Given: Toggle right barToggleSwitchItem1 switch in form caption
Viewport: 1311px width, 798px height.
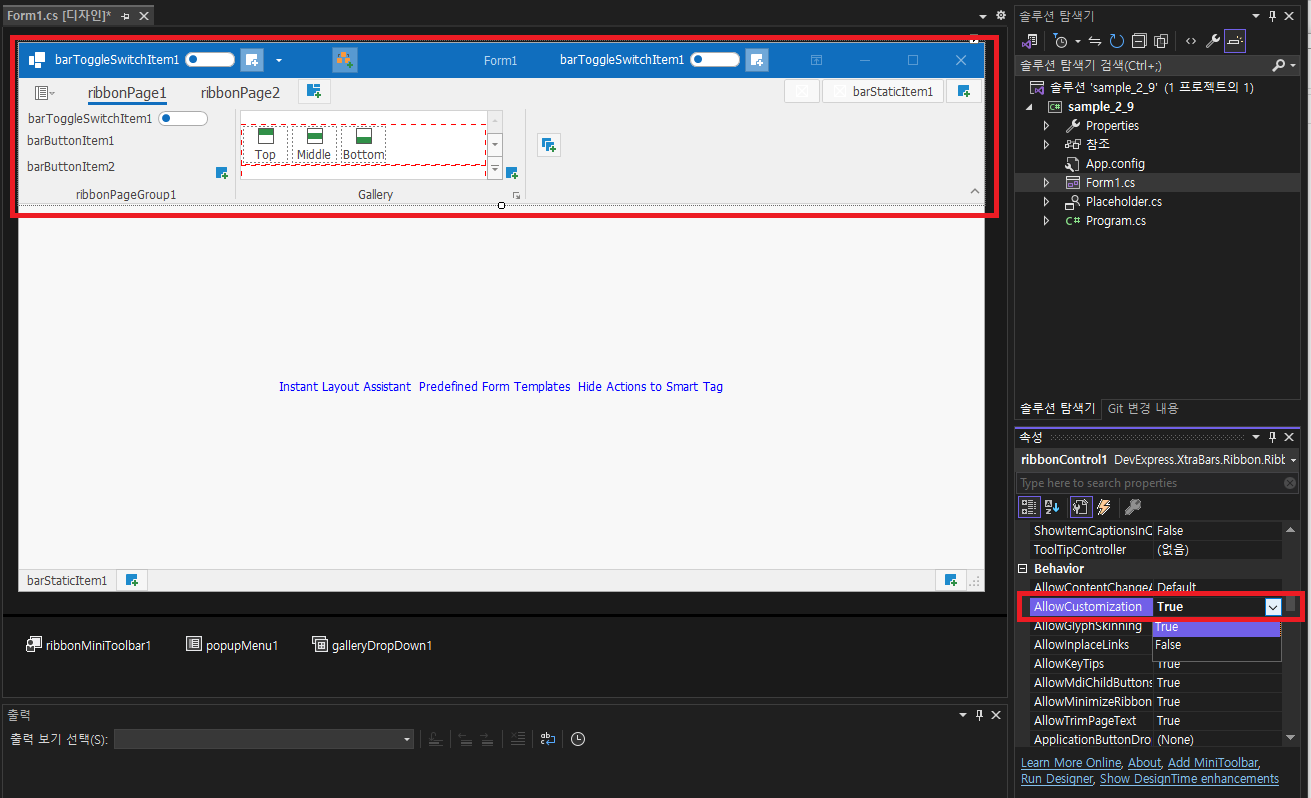Looking at the screenshot, I should (x=715, y=60).
